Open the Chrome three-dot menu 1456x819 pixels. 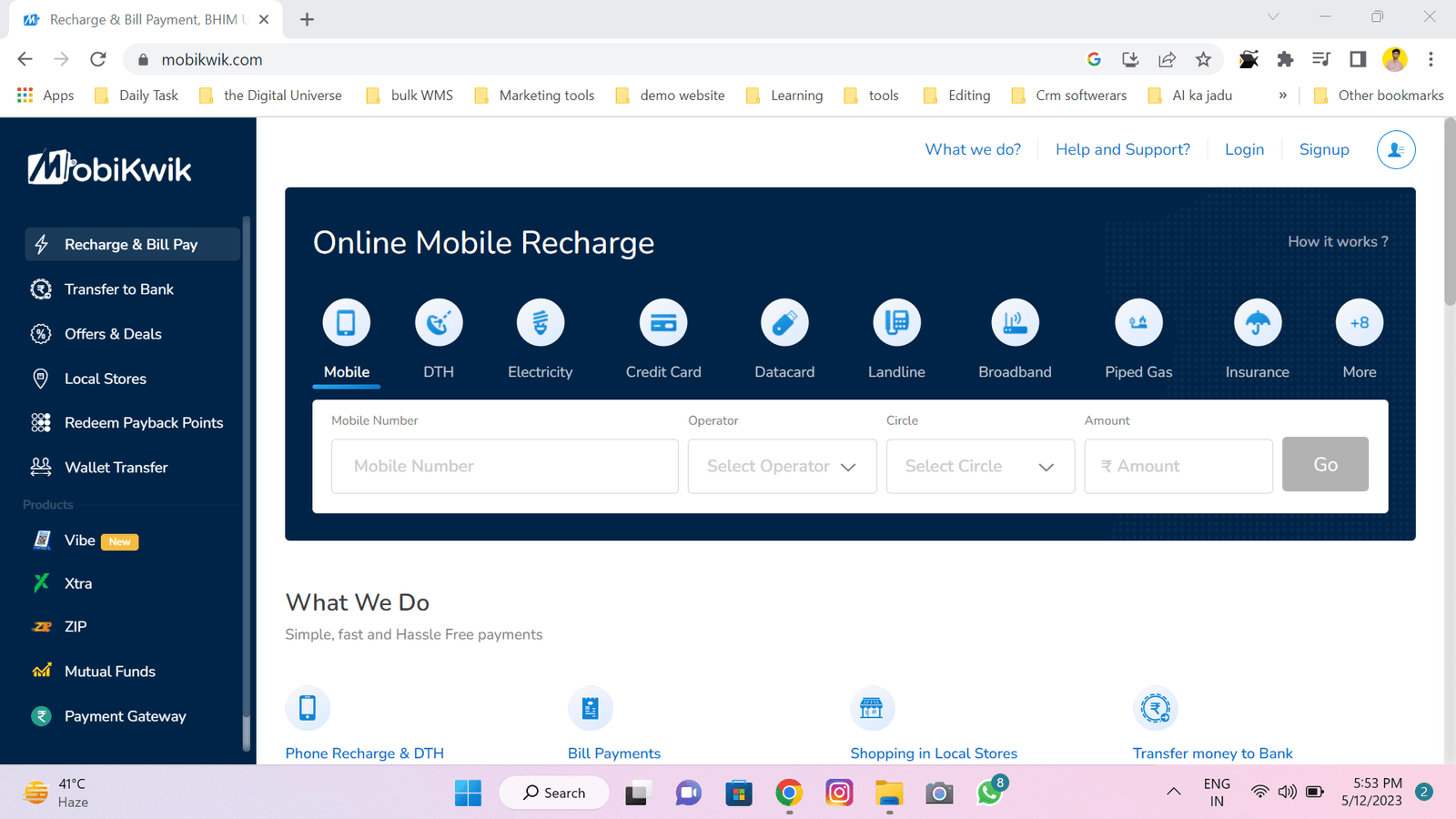pos(1431,60)
